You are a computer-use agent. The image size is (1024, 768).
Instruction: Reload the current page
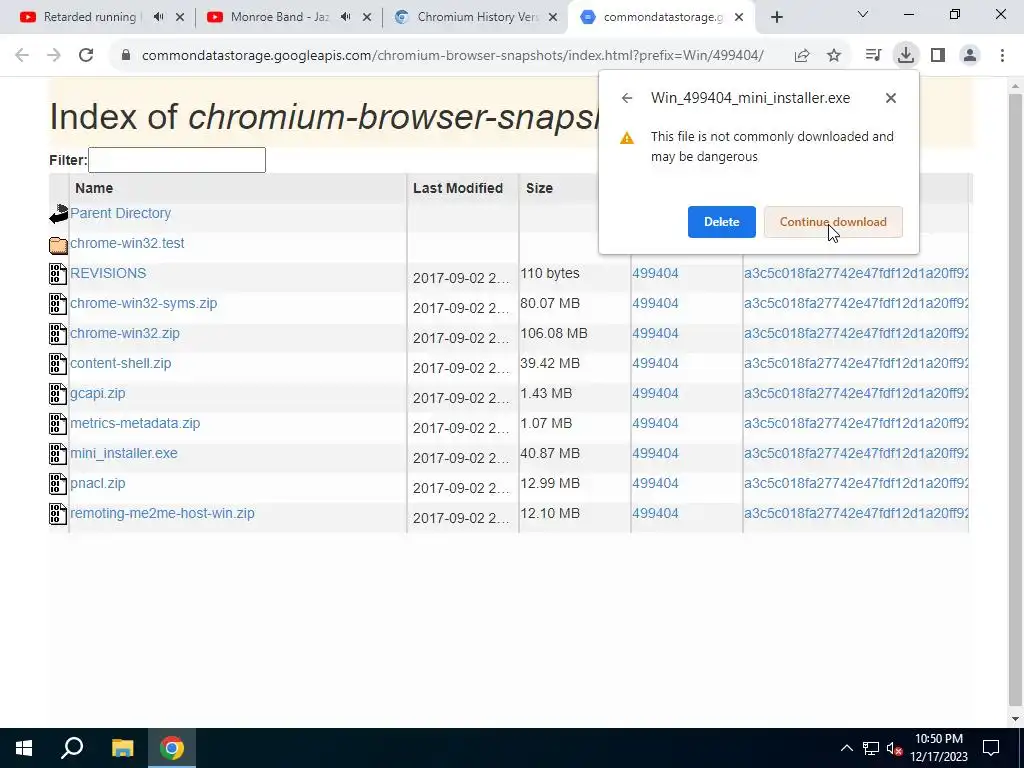pyautogui.click(x=86, y=56)
